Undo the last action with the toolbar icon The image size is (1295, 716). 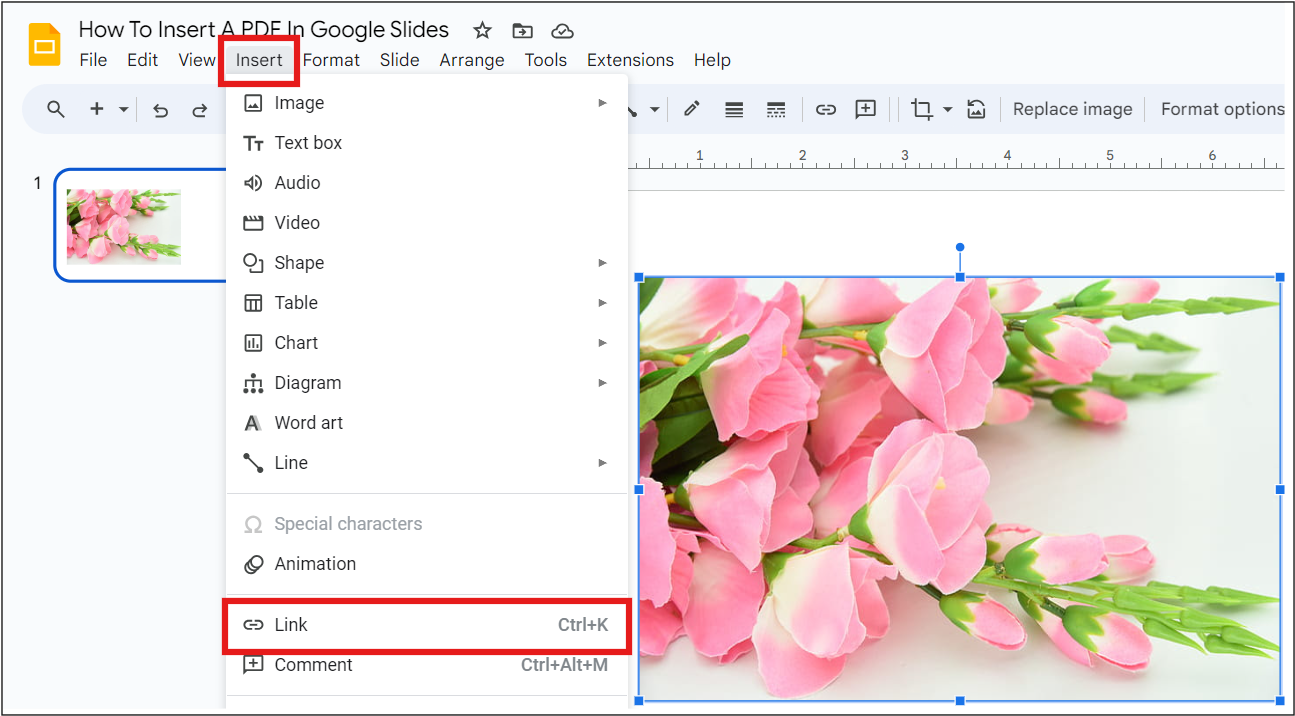[160, 110]
